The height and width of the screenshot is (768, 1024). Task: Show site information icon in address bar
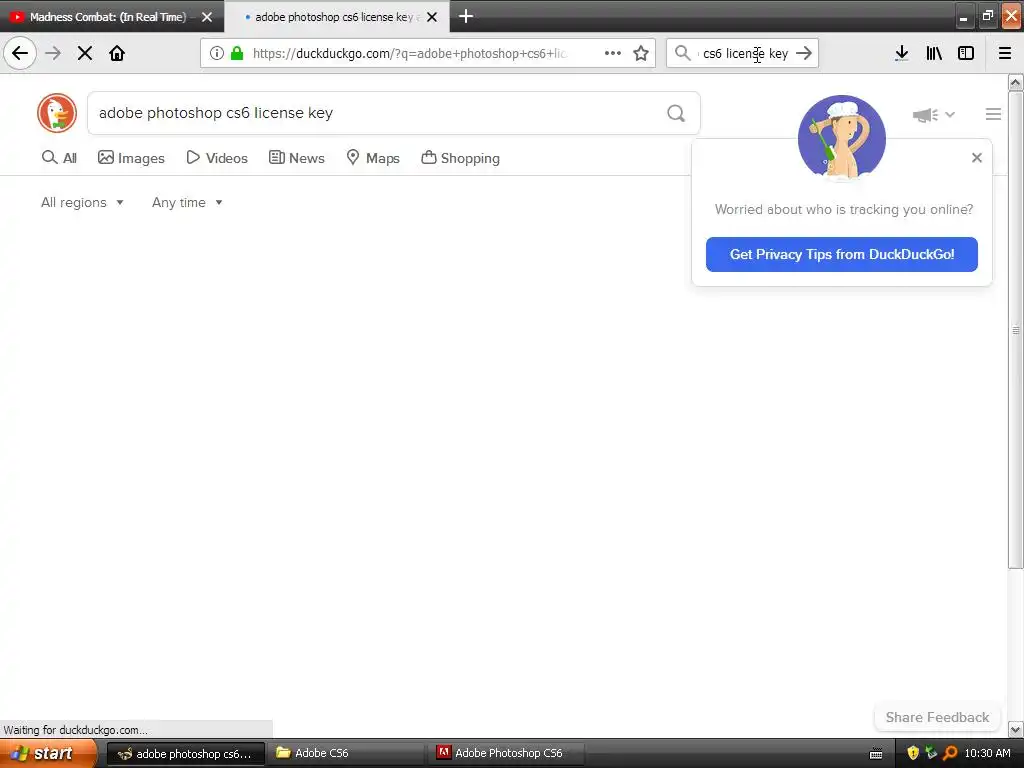click(x=217, y=53)
